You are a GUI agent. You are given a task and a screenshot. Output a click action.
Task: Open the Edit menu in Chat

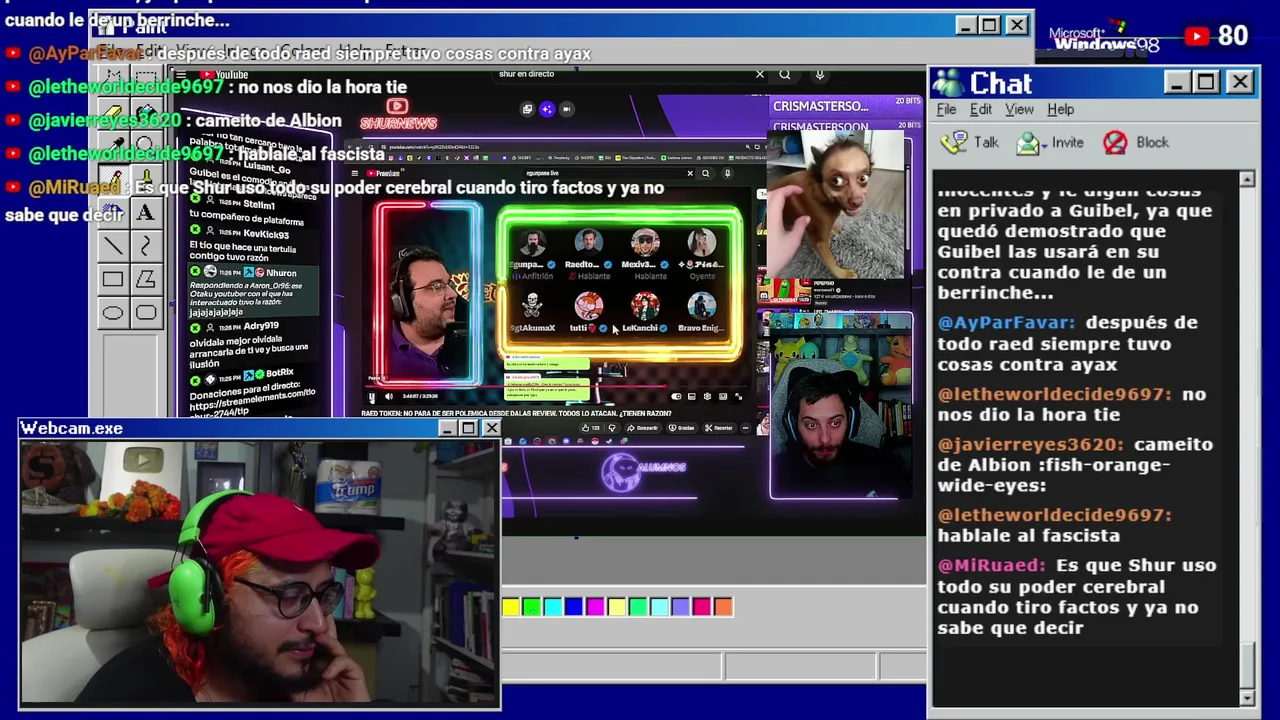[981, 109]
